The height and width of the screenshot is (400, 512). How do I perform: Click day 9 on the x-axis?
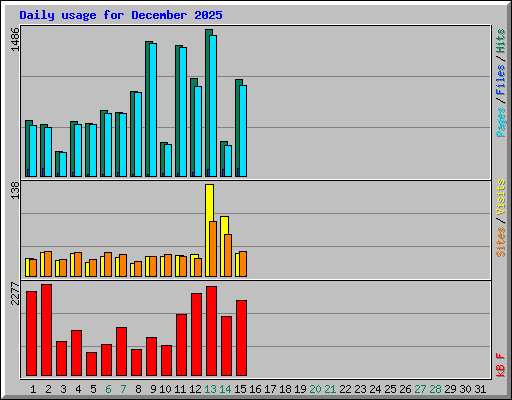pos(153,389)
